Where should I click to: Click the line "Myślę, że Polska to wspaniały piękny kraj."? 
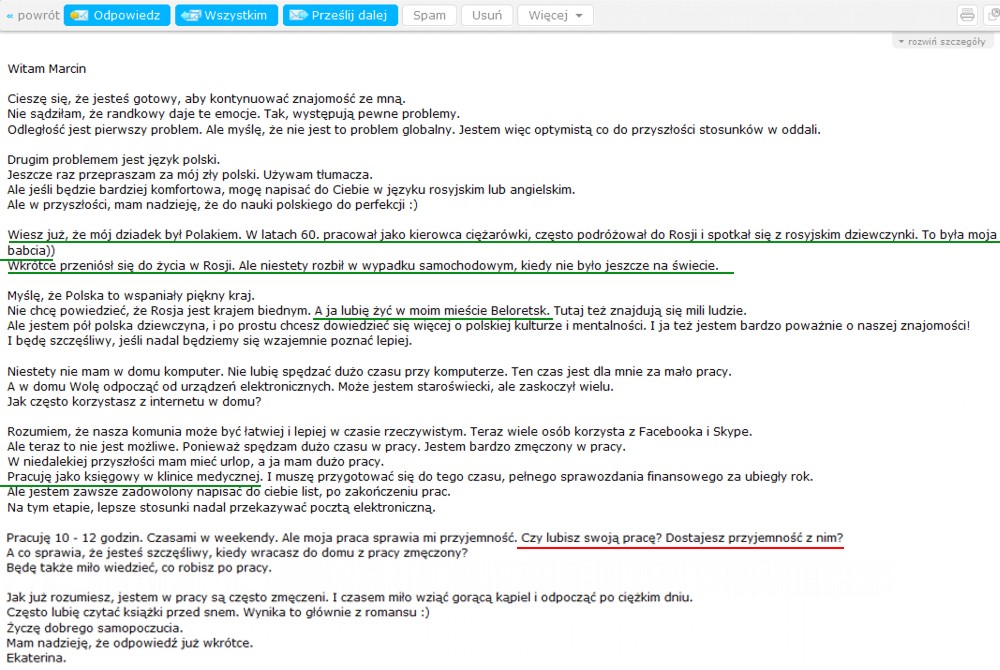pyautogui.click(x=131, y=295)
